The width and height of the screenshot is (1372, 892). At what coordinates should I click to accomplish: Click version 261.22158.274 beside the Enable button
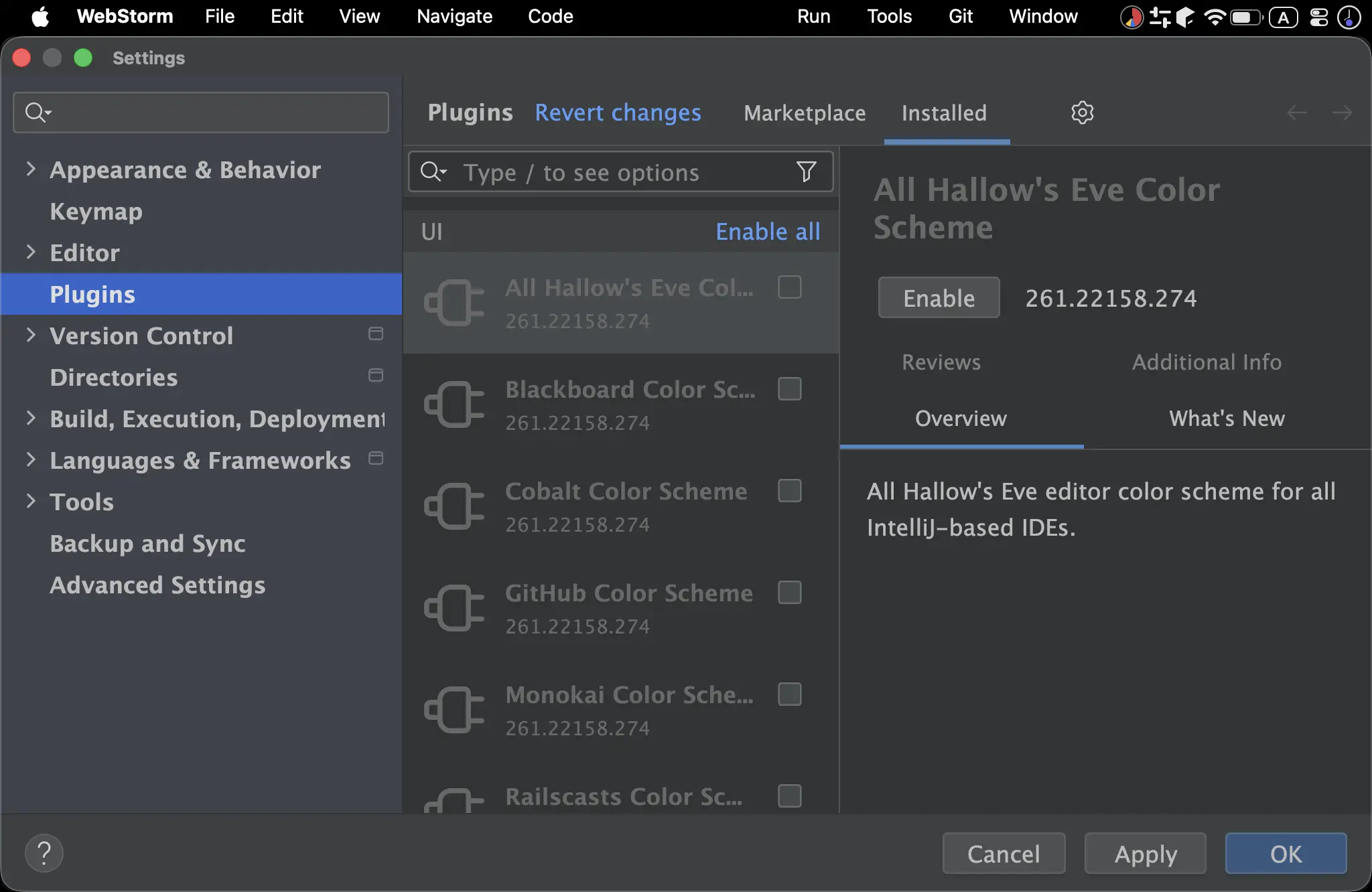(1111, 298)
